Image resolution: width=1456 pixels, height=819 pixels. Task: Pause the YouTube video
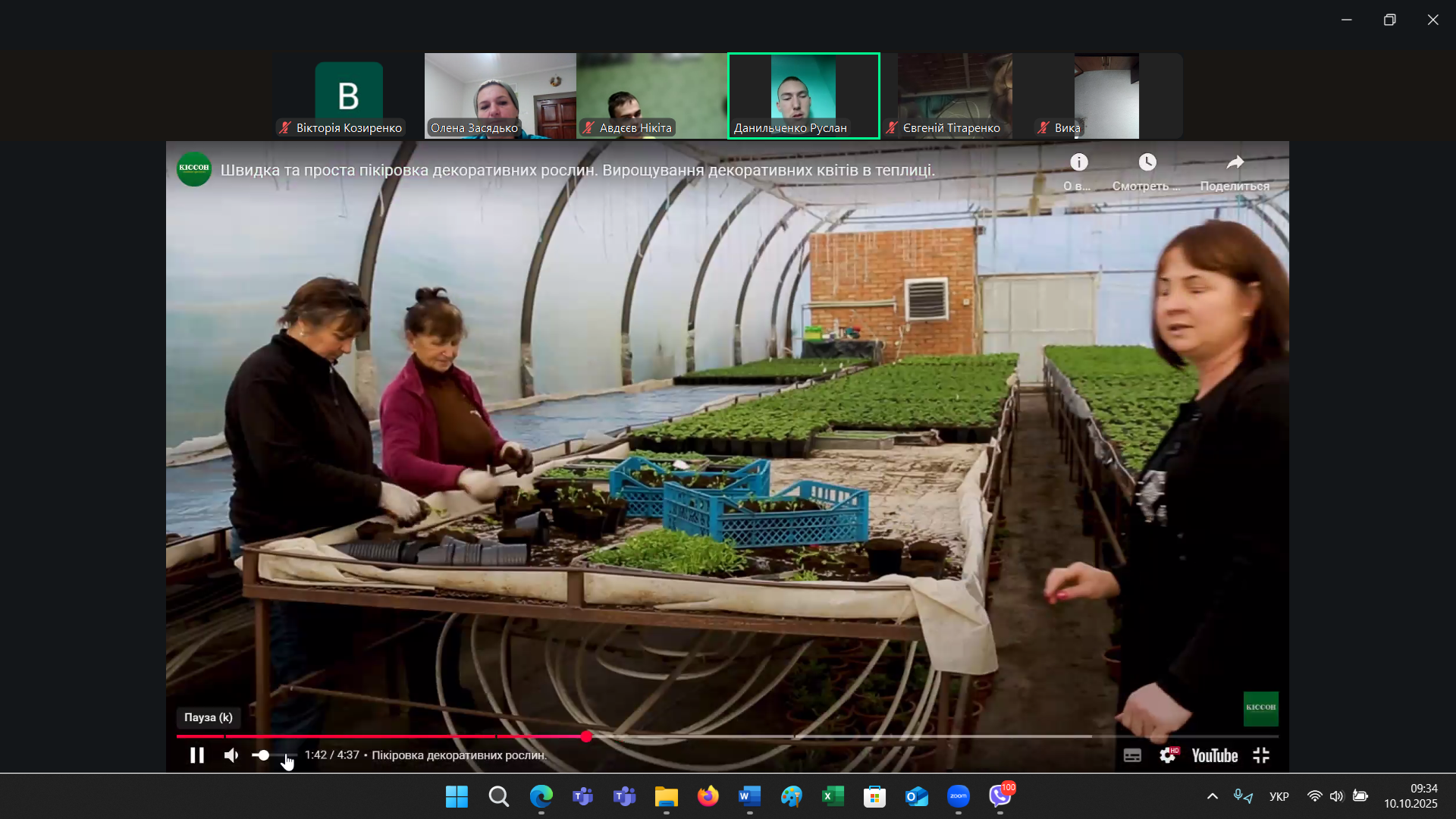197,755
